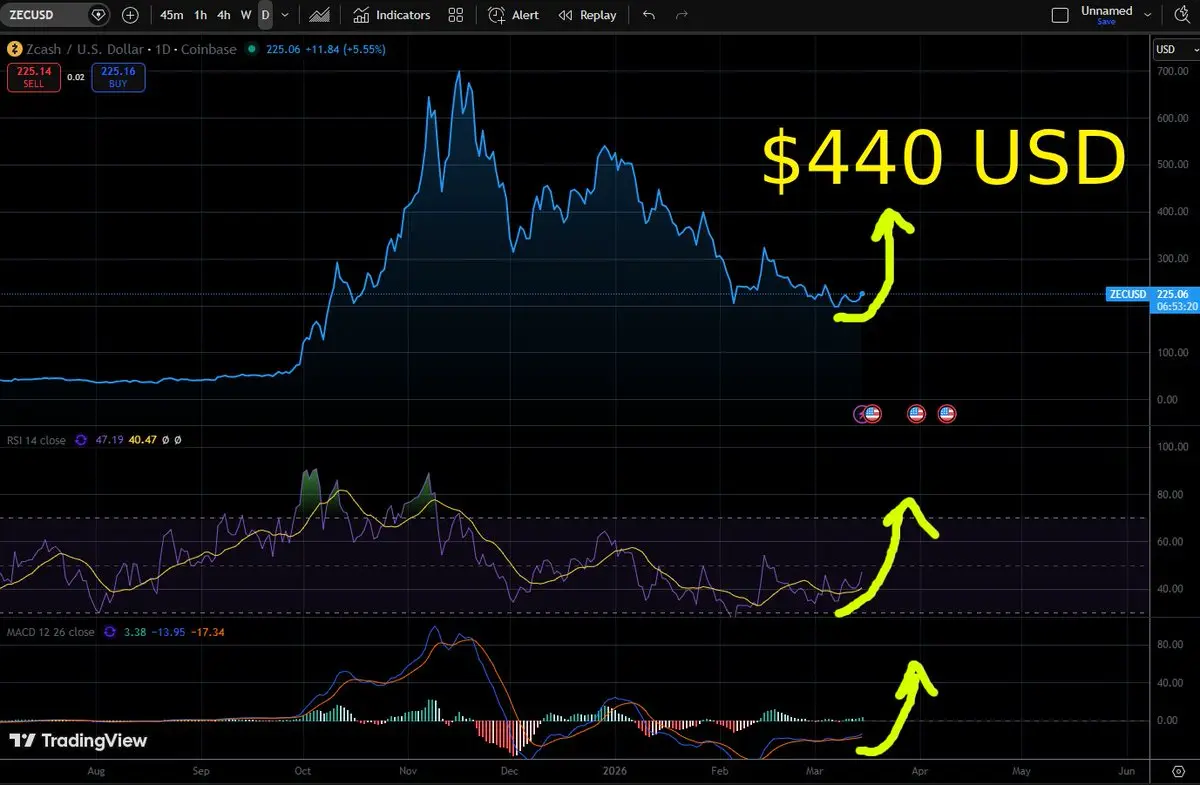
Task: Open the middle US flag economic event
Action: pyautogui.click(x=916, y=413)
